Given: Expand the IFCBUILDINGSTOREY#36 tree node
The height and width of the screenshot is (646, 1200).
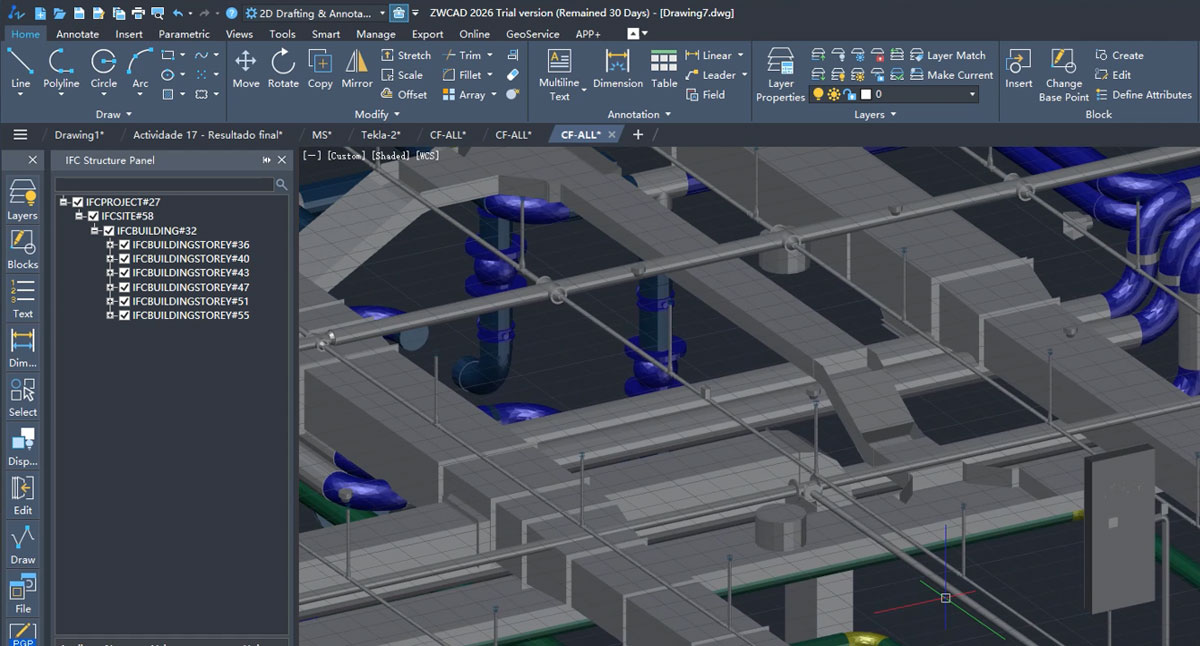Looking at the screenshot, I should 111,245.
